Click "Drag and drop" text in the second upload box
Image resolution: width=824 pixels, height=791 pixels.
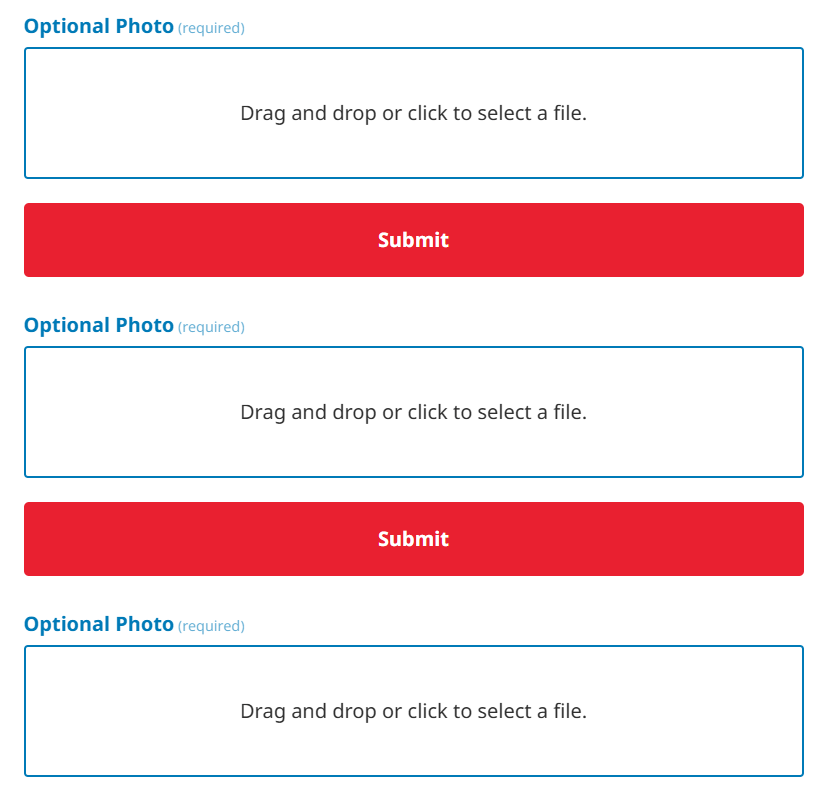tap(308, 412)
